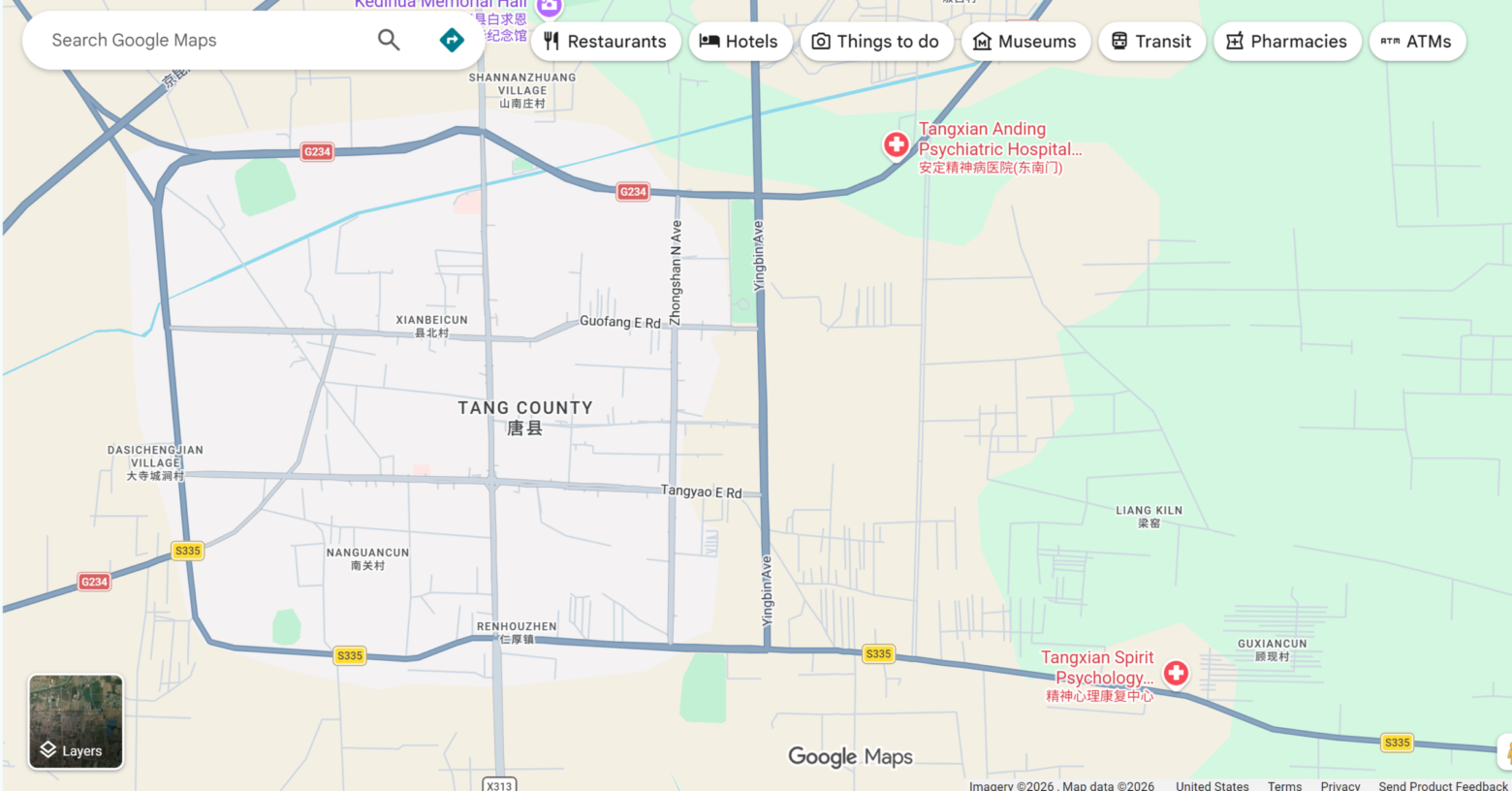Select the Things to do chip
1512x791 pixels.
coord(876,42)
